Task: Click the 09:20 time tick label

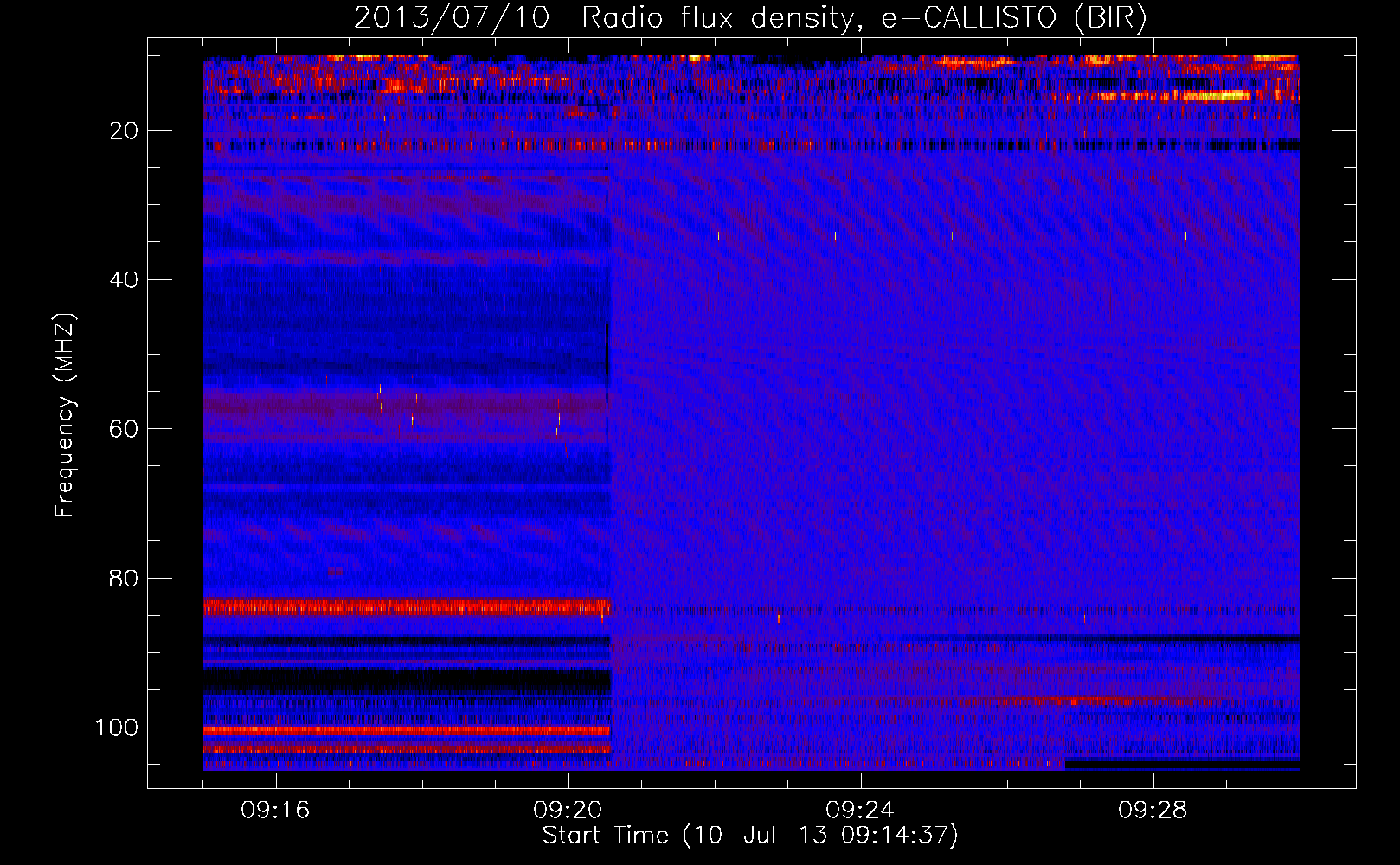Action: 568,811
